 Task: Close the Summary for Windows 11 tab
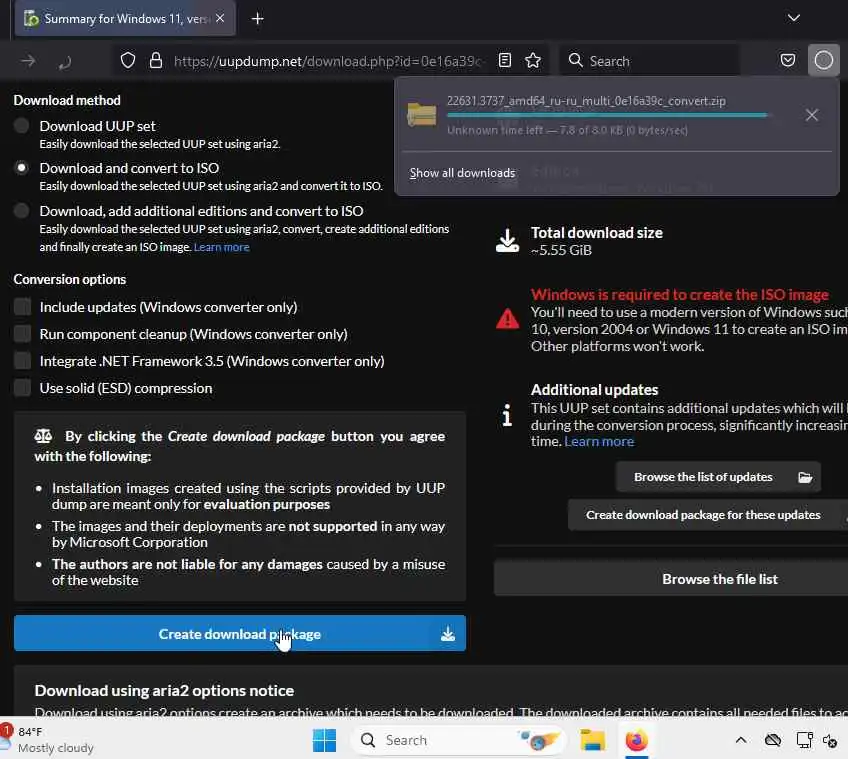[220, 18]
